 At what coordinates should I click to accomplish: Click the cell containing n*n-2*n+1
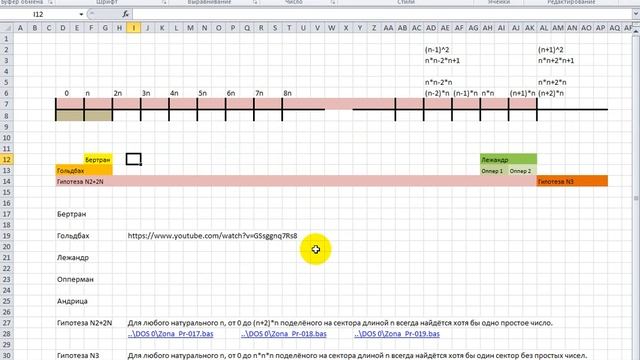(x=442, y=60)
